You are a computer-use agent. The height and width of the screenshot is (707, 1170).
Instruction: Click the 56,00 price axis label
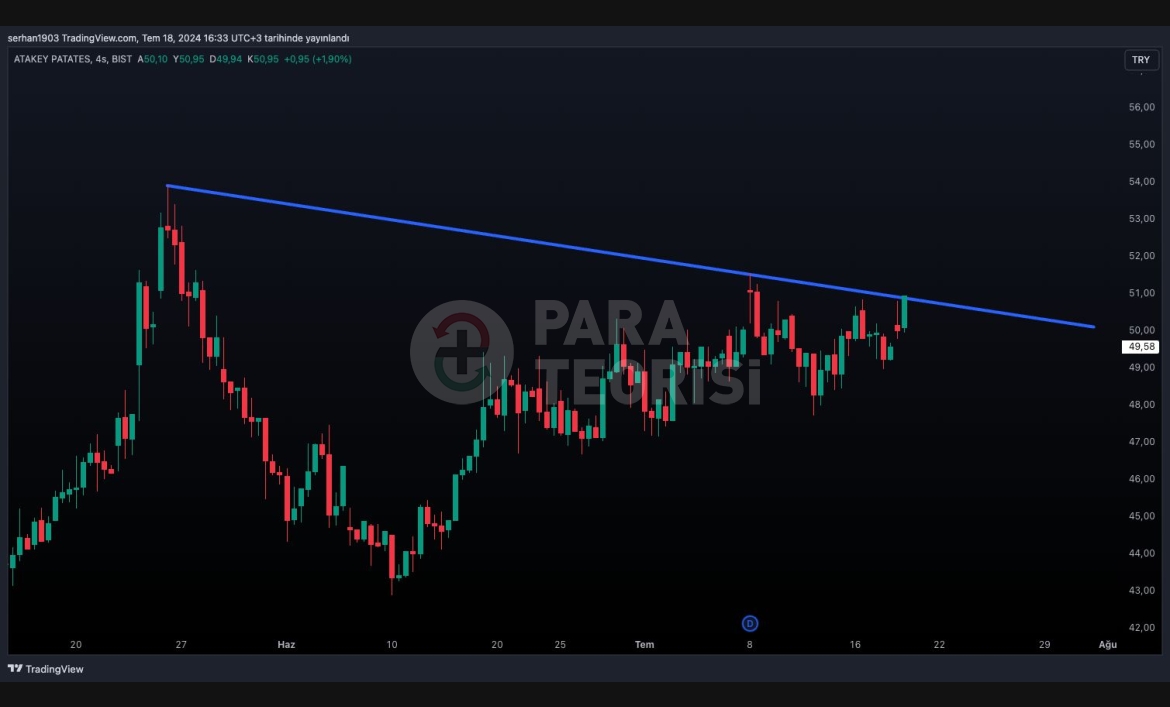1142,107
